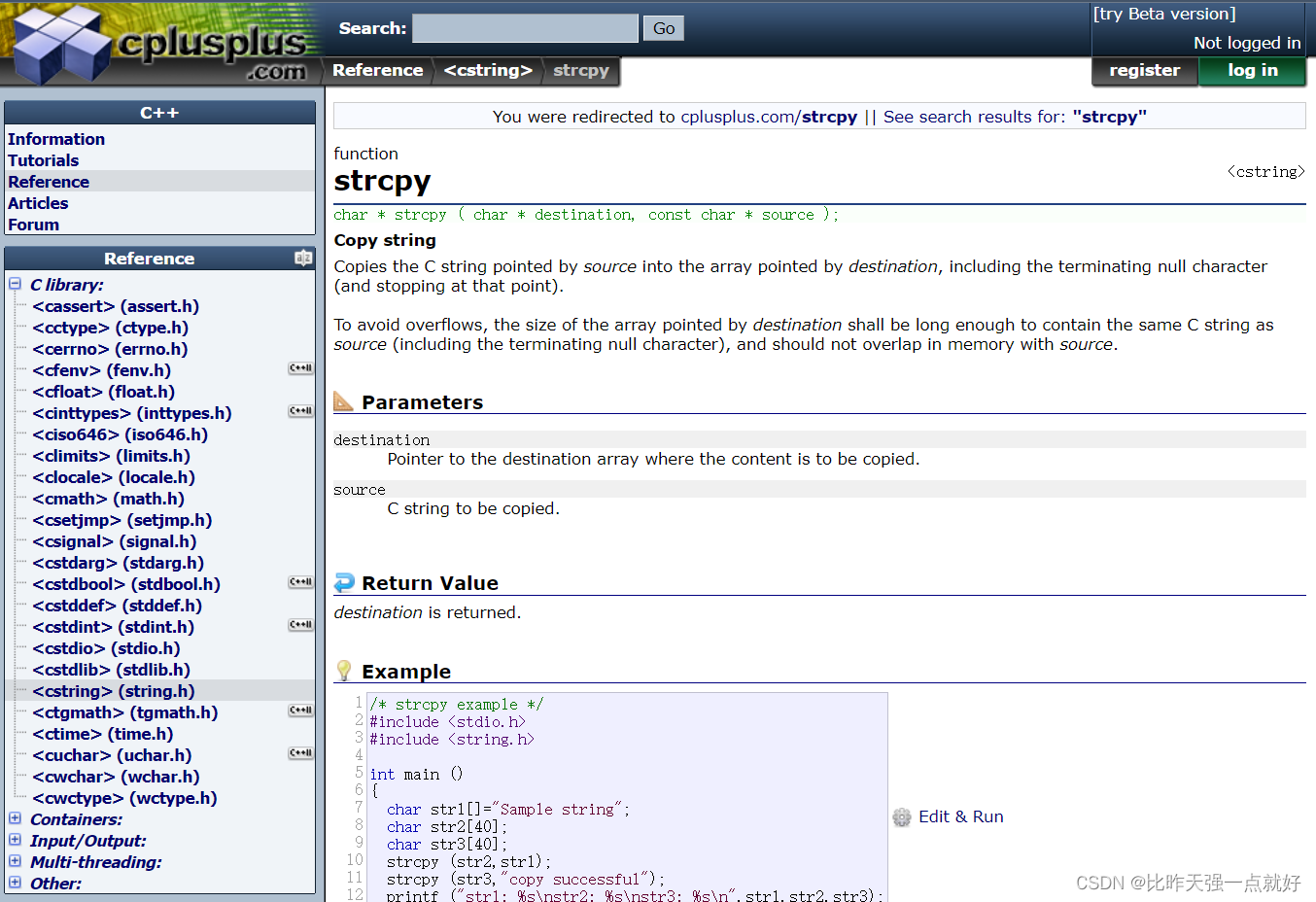Click the C++11 badge next to cstdbool
Screen dimensions: 1316x902
point(301,582)
